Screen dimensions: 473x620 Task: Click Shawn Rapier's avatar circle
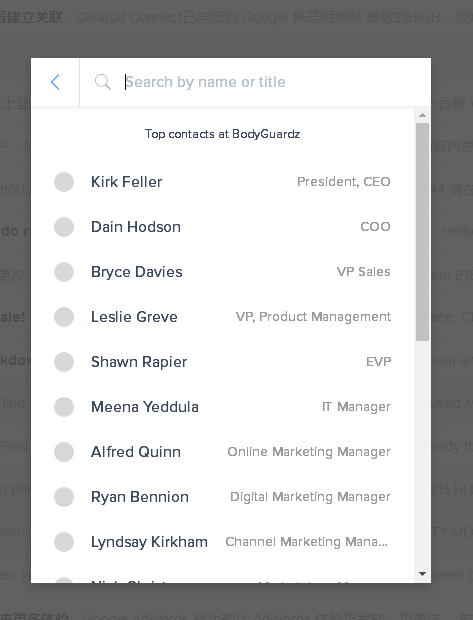pyautogui.click(x=64, y=362)
